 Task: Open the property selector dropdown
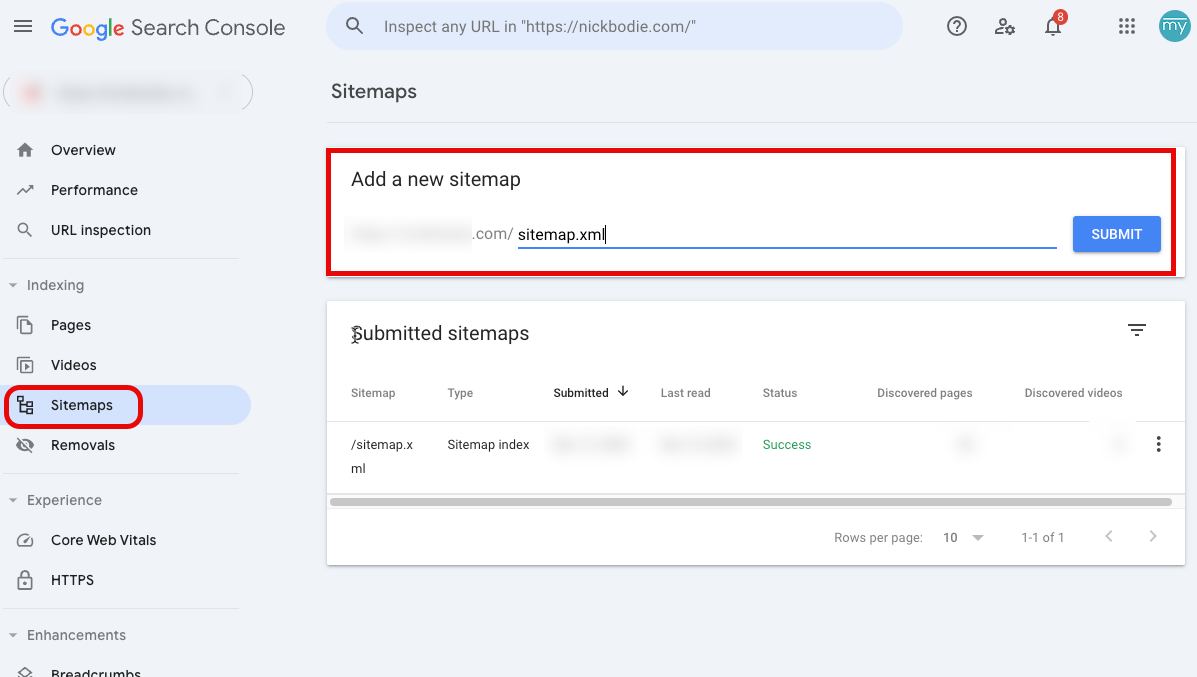click(128, 92)
